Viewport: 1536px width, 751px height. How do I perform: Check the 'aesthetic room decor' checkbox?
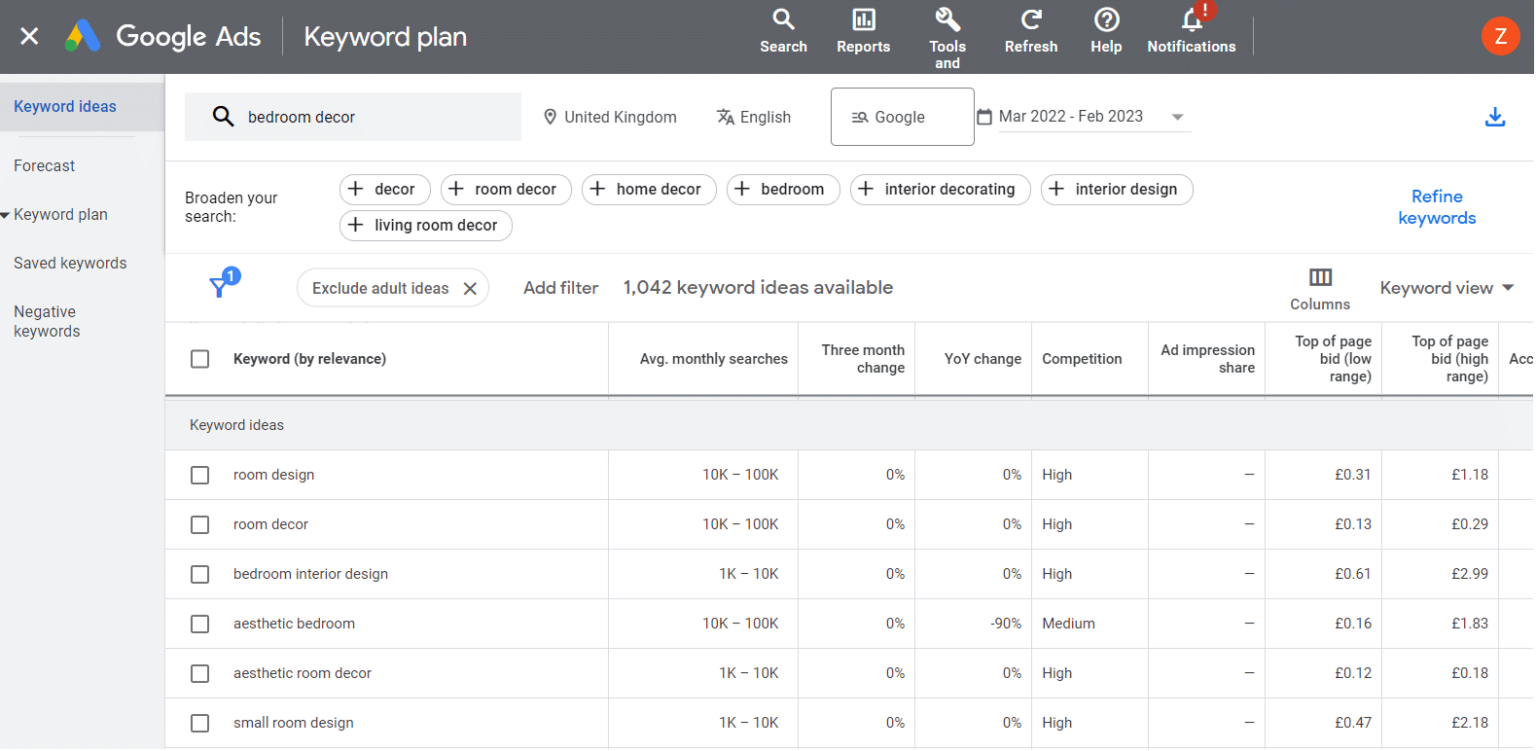[200, 673]
